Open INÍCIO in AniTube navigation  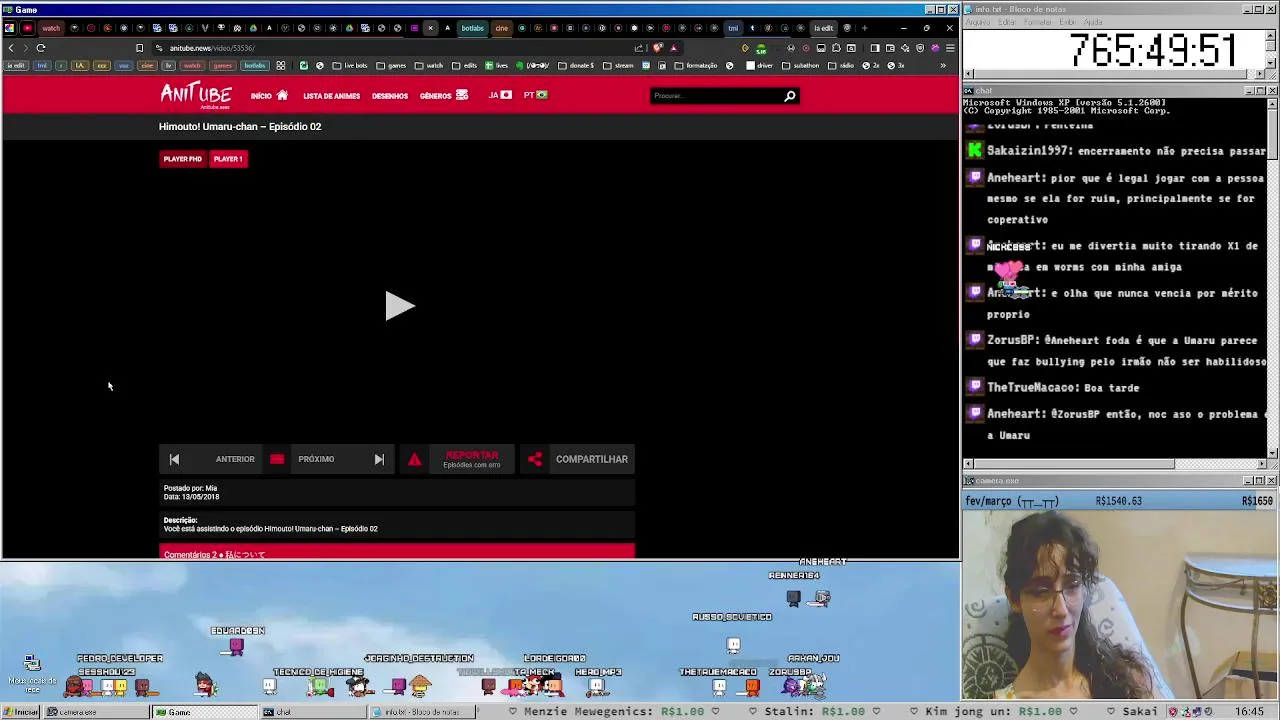pos(269,96)
